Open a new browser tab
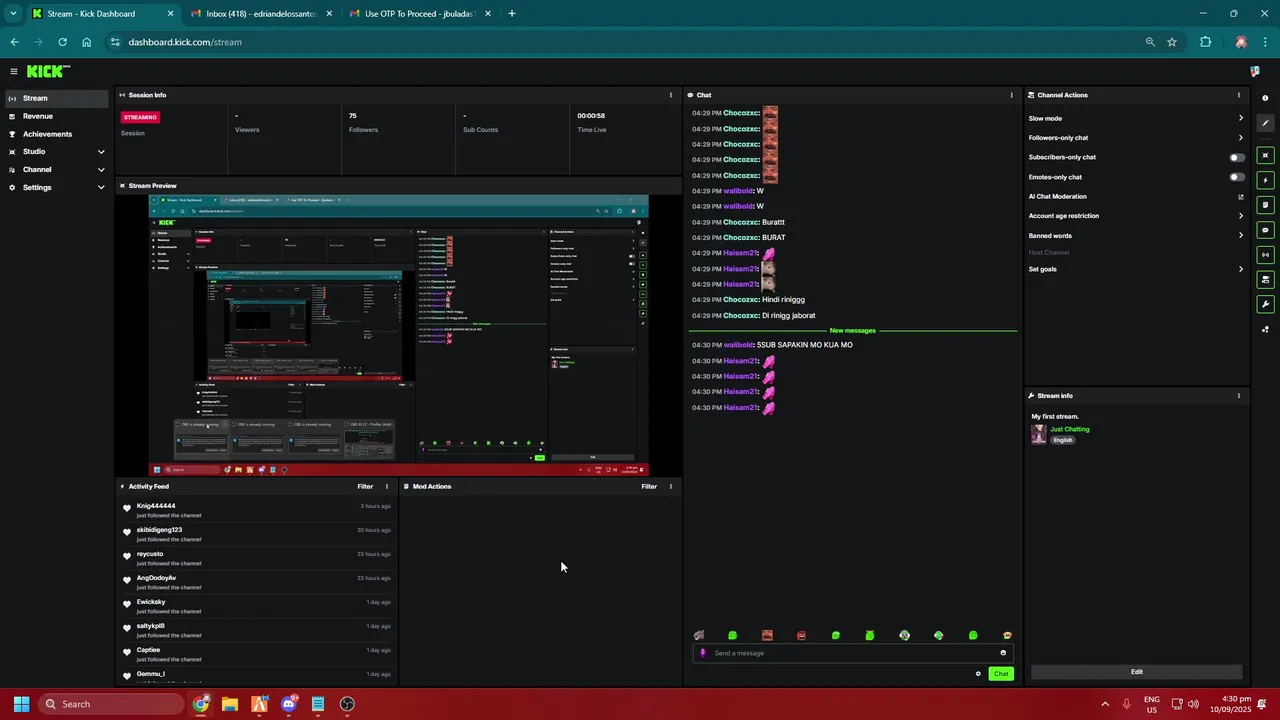The image size is (1280, 720). 512,14
